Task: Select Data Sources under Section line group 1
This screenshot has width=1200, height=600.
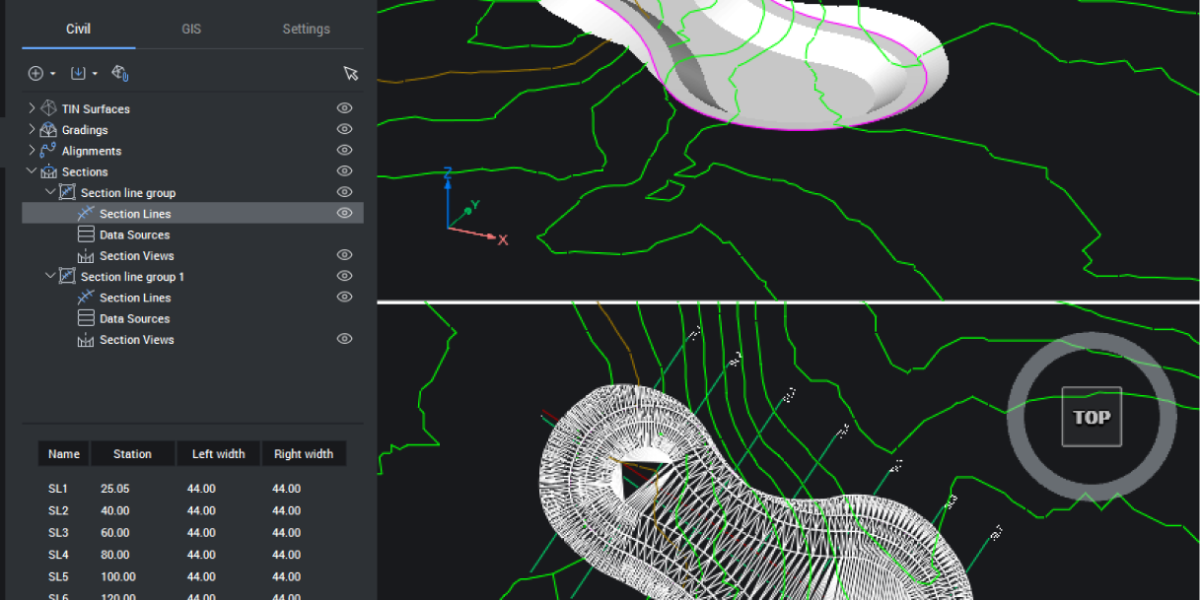Action: coord(134,319)
